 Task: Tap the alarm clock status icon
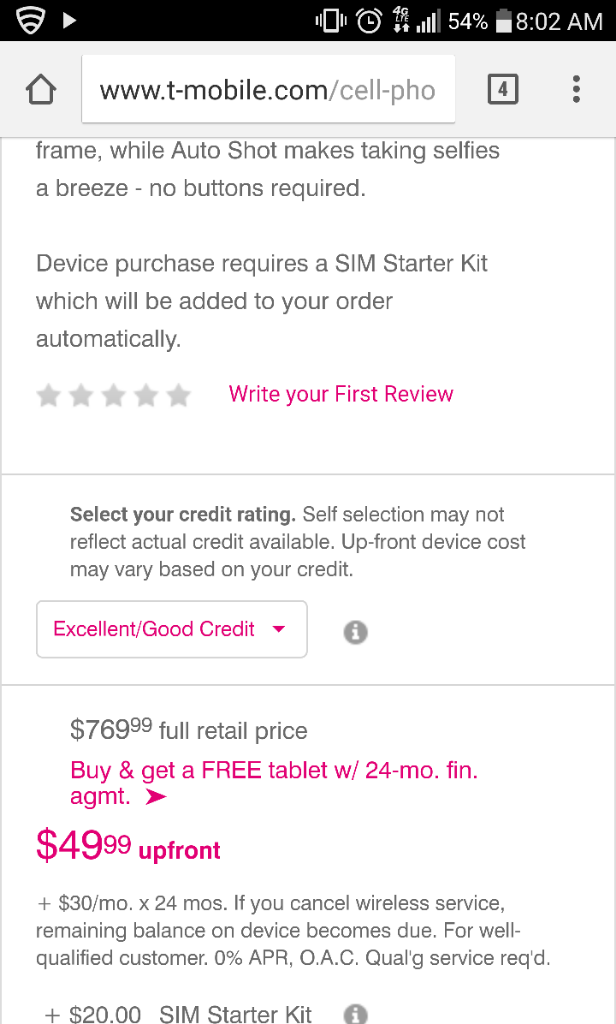click(369, 21)
